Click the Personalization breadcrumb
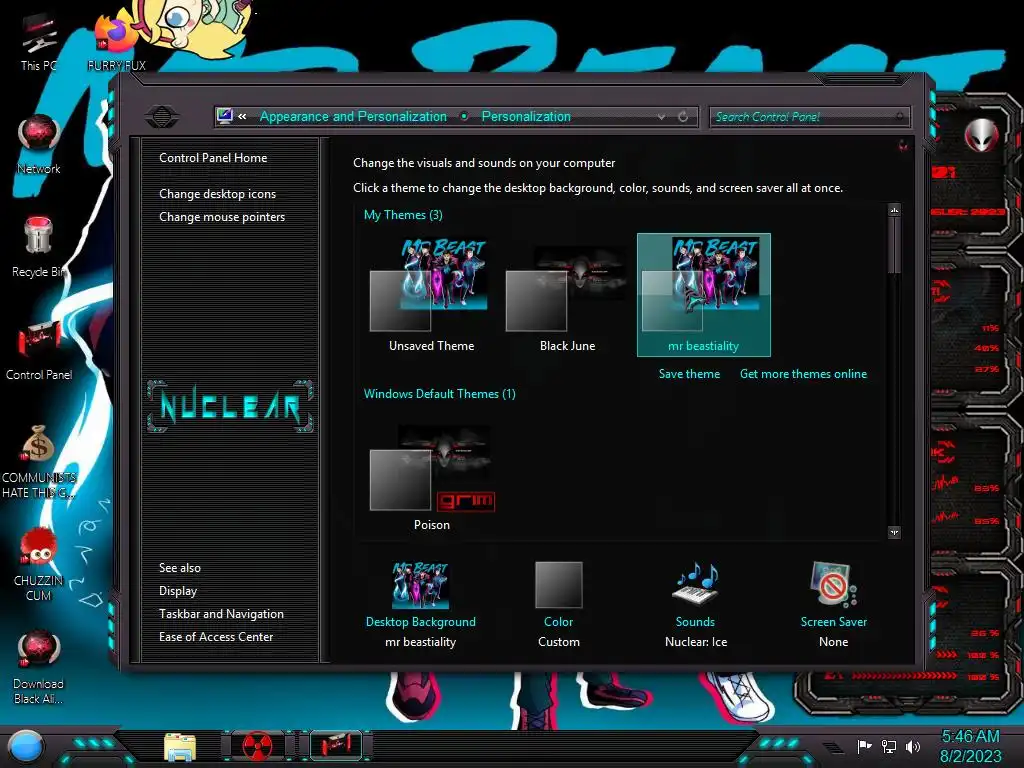 (x=526, y=116)
